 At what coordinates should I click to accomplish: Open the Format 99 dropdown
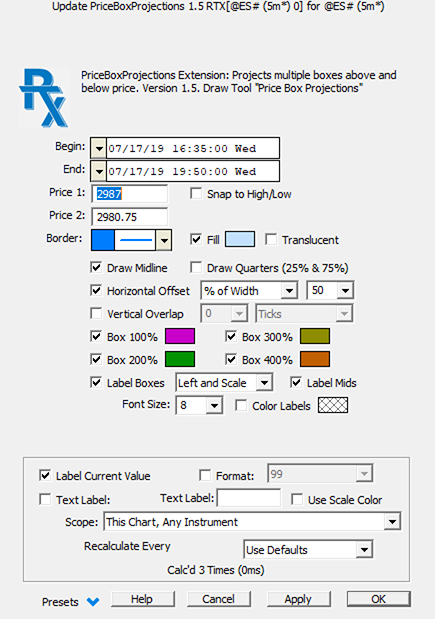pyautogui.click(x=320, y=474)
